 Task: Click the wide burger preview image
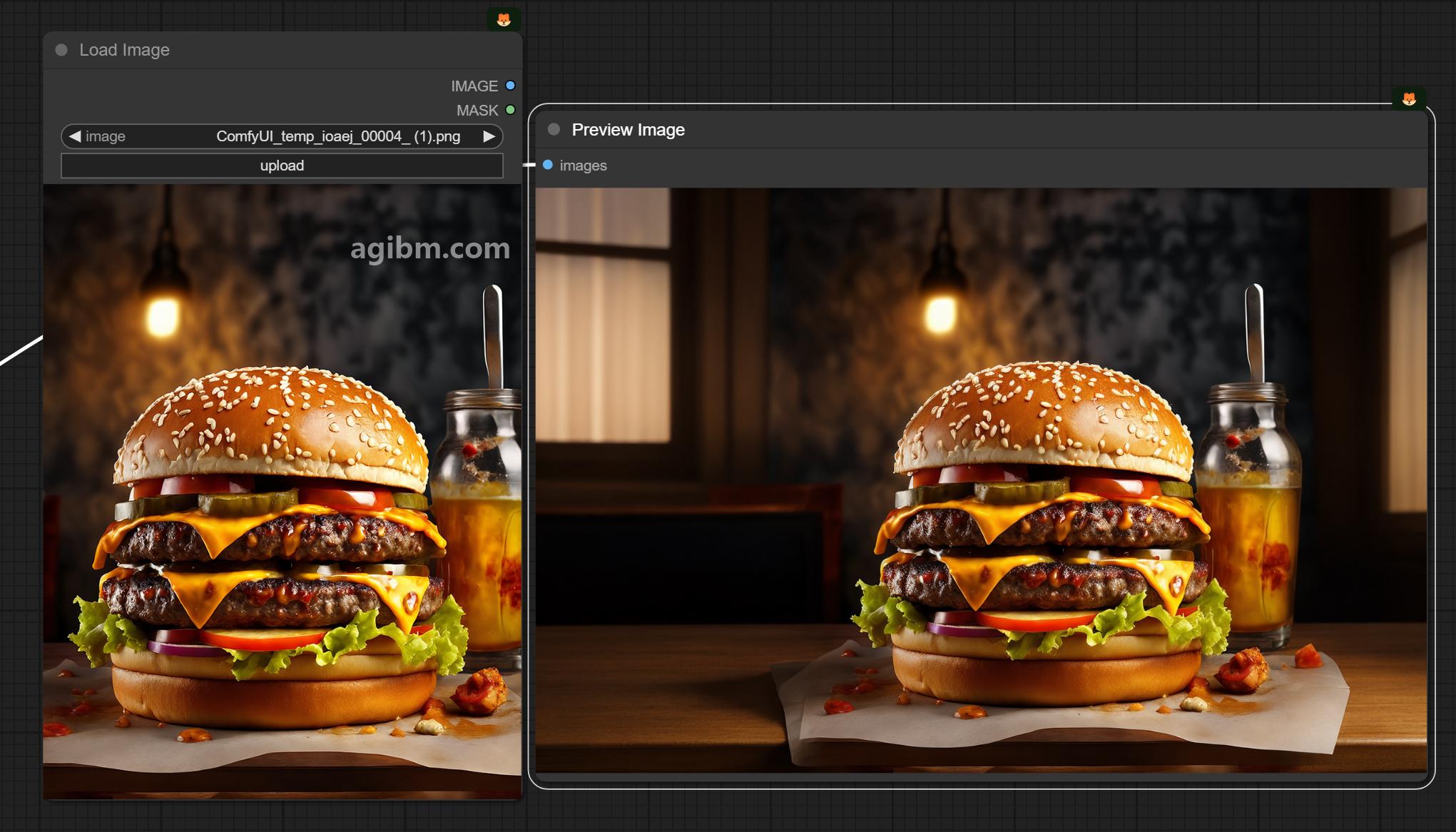click(x=982, y=480)
